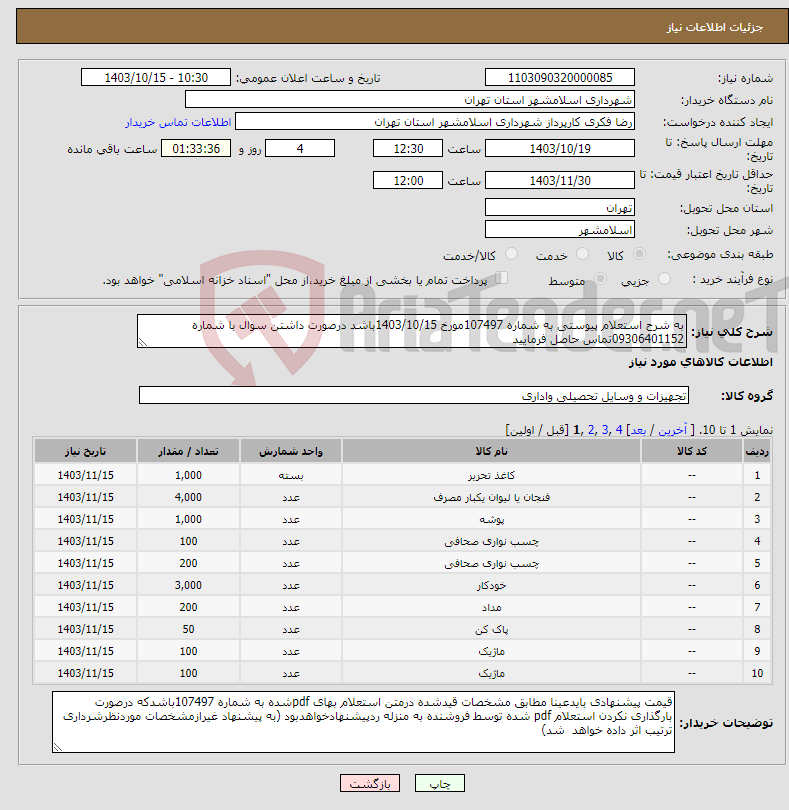
Task: Click the item فنجان یا لیوان یکبار مصرف
Action: tap(491, 497)
